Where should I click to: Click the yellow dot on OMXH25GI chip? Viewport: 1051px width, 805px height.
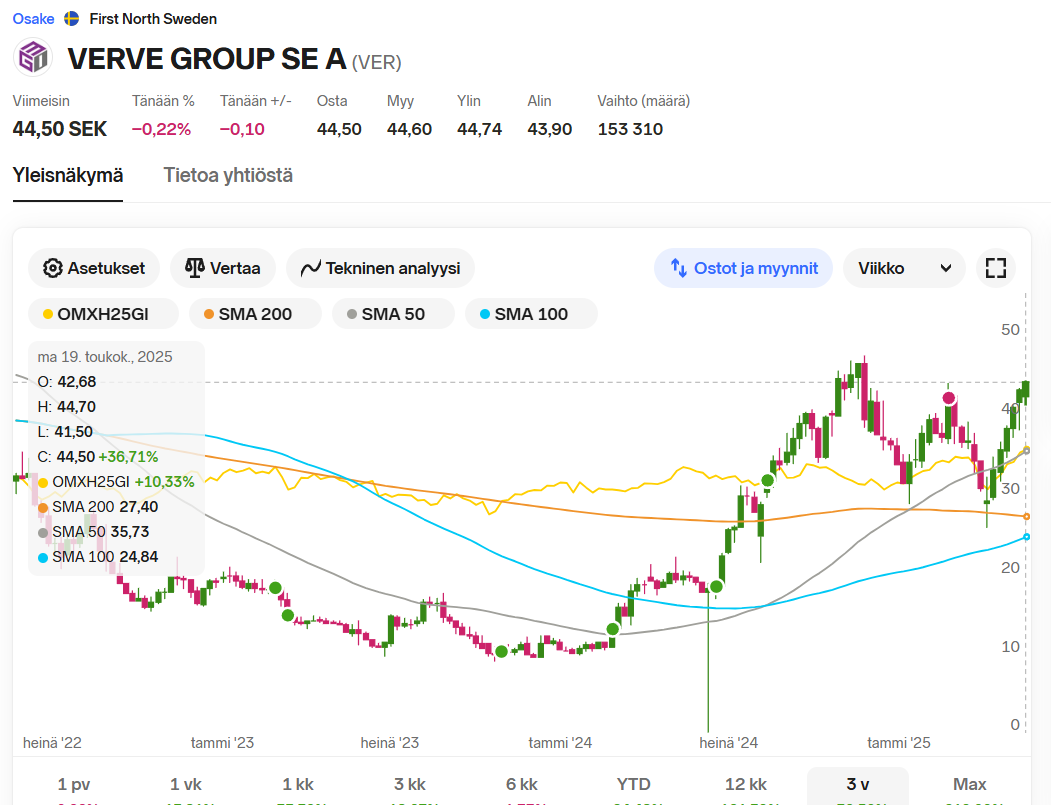click(x=48, y=314)
